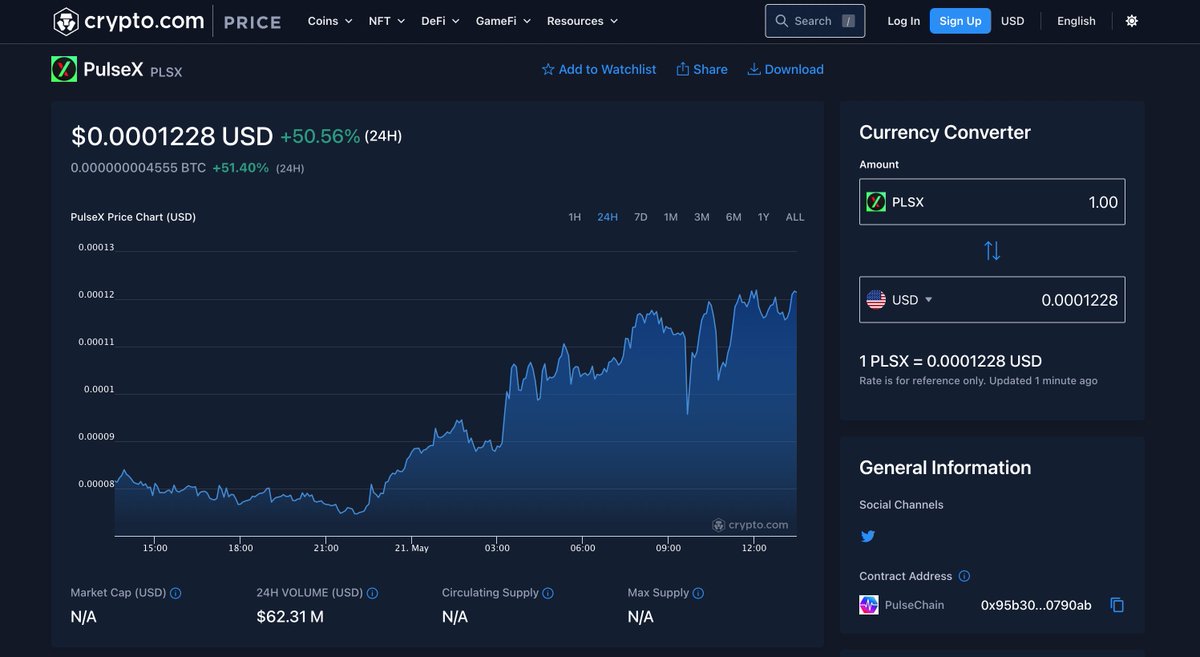Click the Contract Address info icon

pos(964,576)
